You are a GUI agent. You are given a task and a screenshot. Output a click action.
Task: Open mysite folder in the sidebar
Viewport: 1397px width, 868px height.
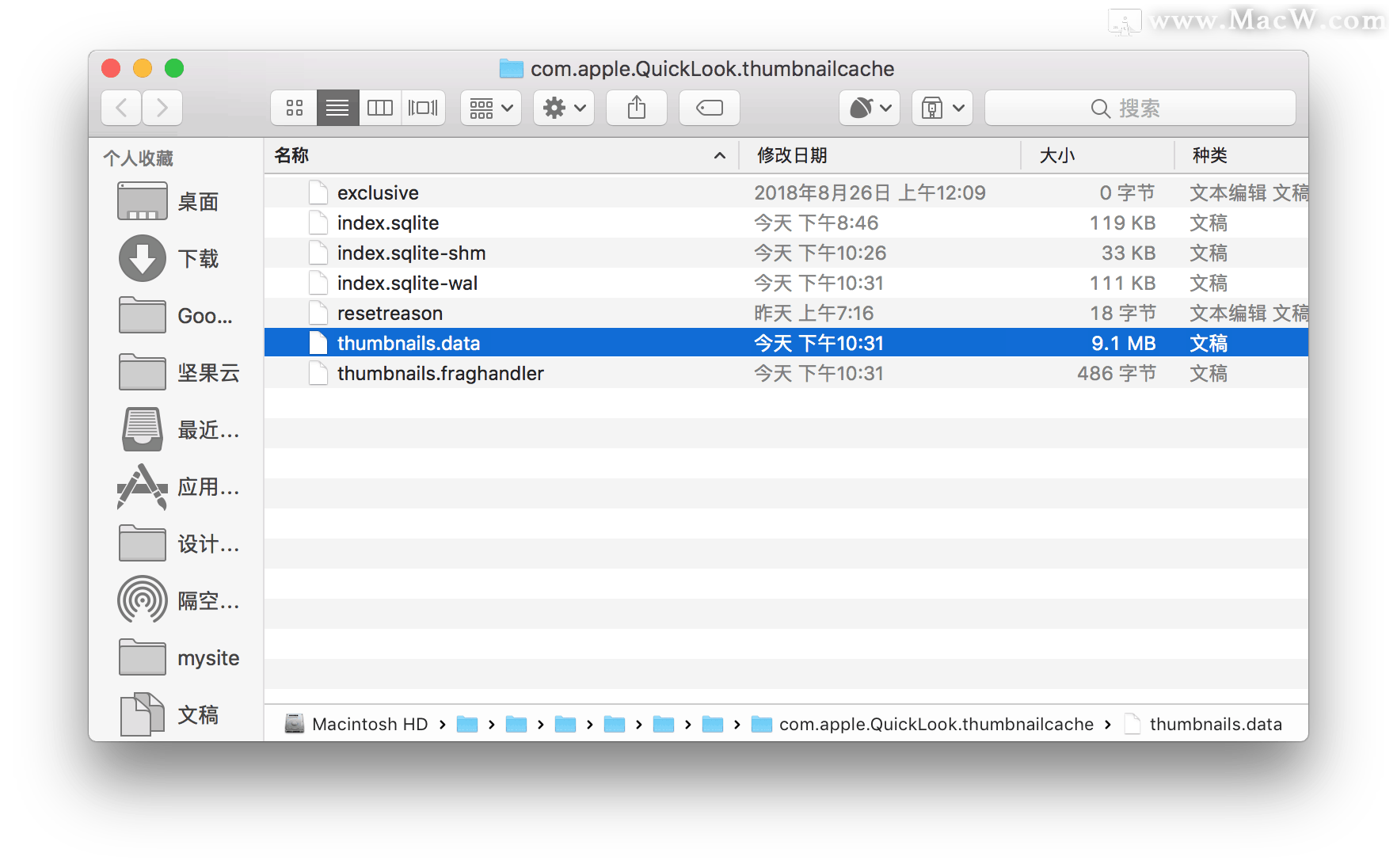174,658
